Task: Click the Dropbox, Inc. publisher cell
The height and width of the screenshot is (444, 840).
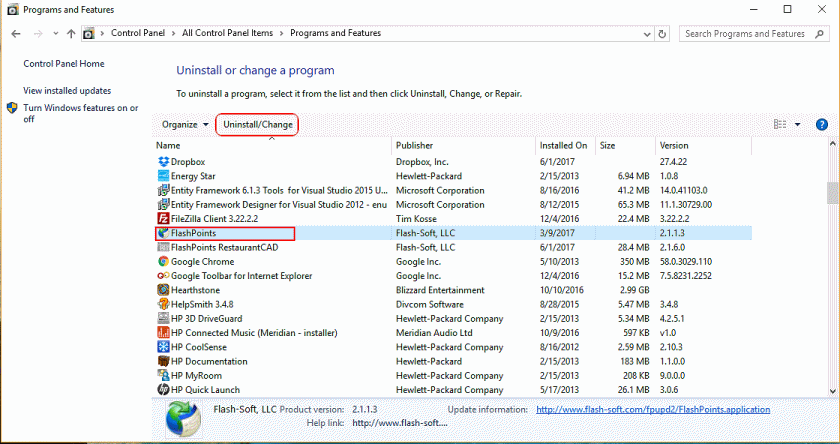Action: (422, 162)
